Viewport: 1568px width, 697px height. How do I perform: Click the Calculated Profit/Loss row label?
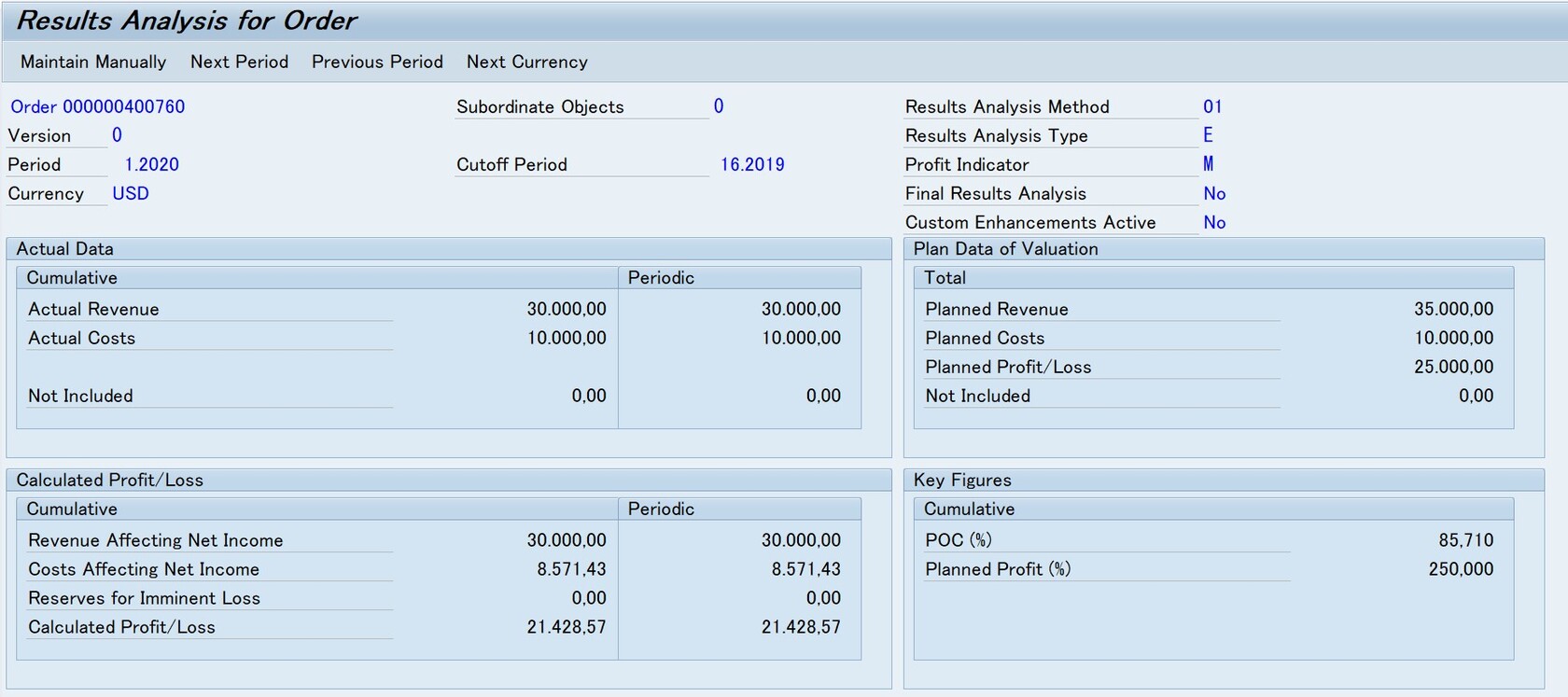coord(121,627)
